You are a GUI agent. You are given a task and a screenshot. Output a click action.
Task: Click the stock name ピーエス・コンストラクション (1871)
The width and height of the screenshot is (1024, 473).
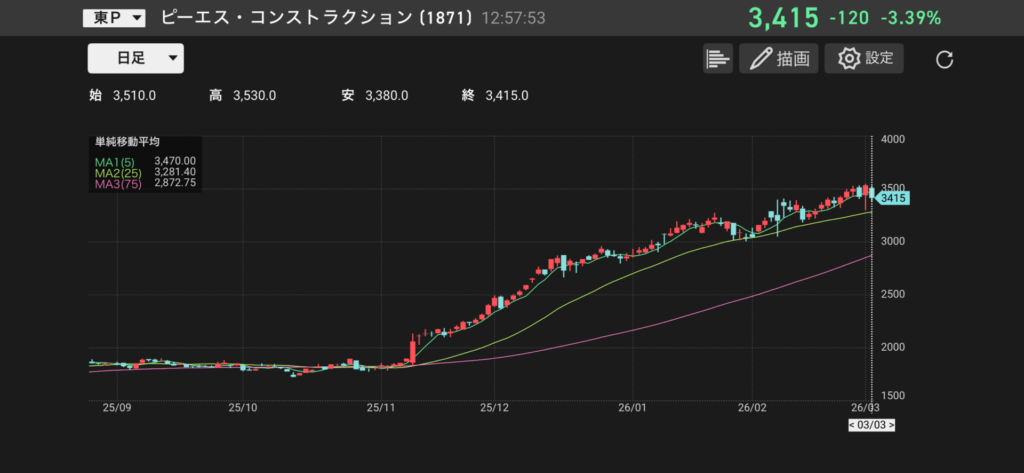317,18
